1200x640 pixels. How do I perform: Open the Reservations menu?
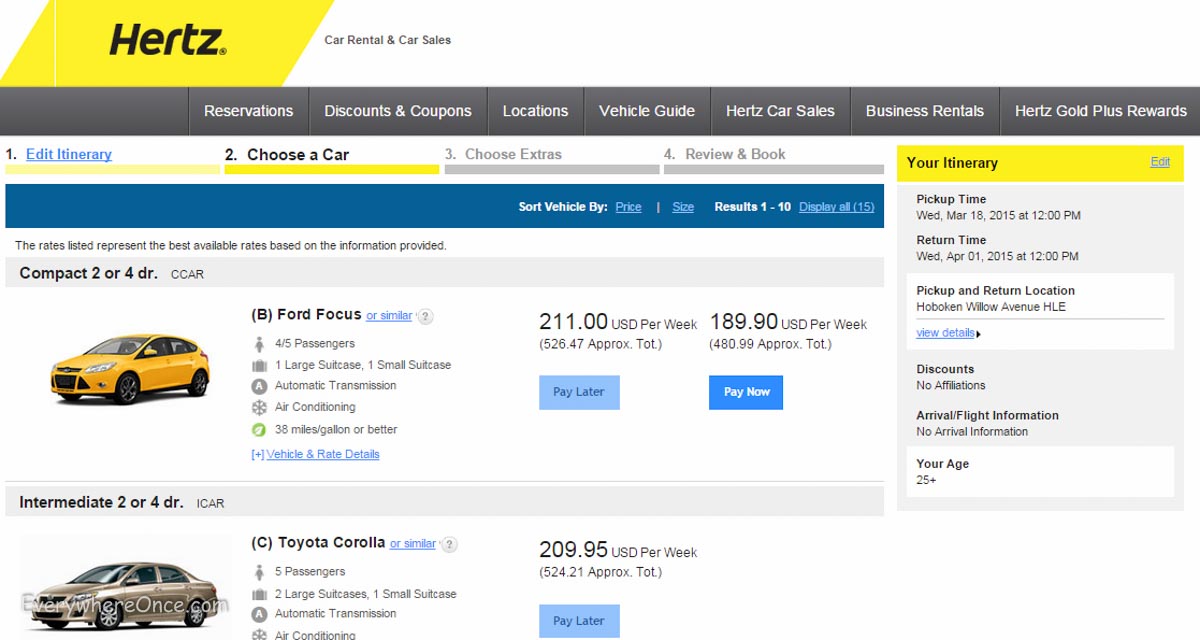coord(248,111)
